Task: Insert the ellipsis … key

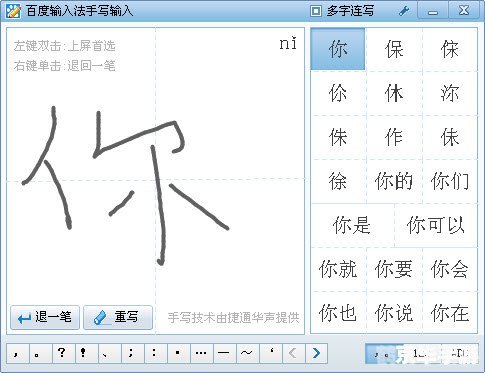Action: 201,353
